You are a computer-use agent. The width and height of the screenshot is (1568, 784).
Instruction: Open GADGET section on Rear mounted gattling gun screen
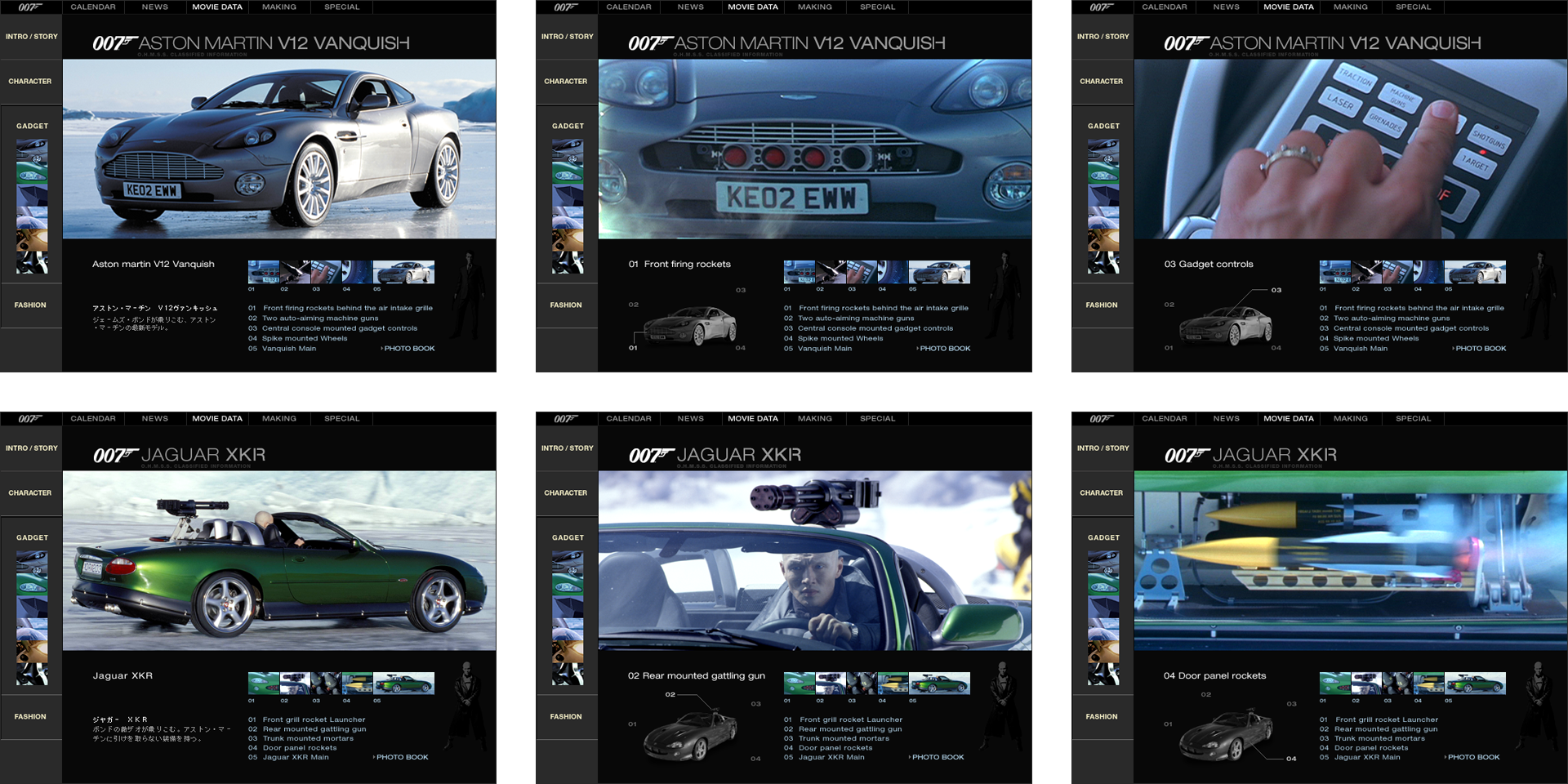pos(568,538)
